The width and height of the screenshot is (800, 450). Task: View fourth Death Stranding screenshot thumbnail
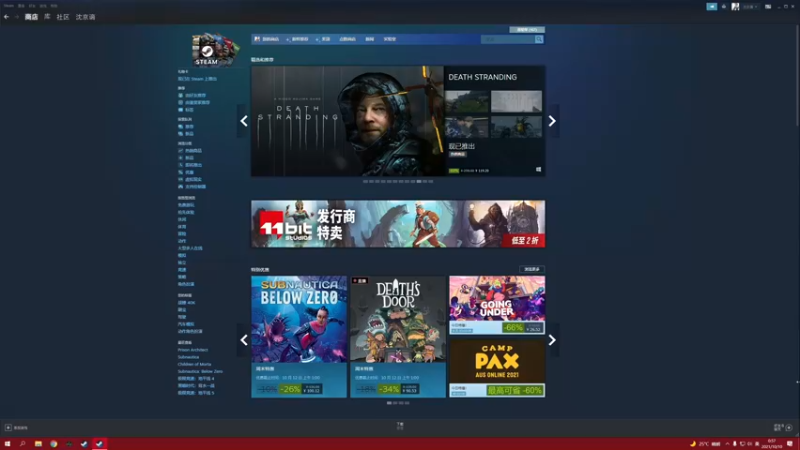516,127
